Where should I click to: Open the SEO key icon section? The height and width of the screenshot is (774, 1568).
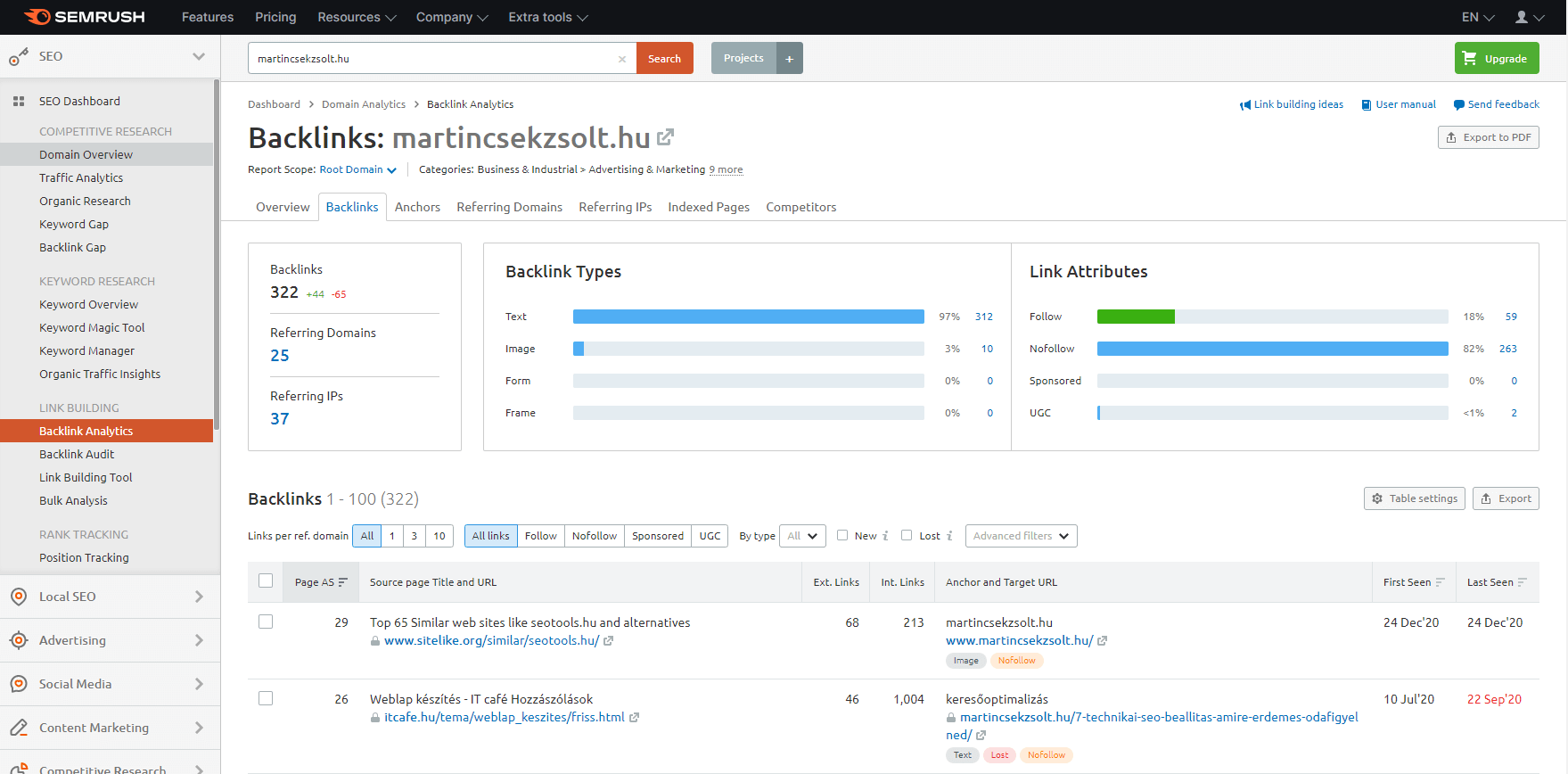[x=18, y=57]
